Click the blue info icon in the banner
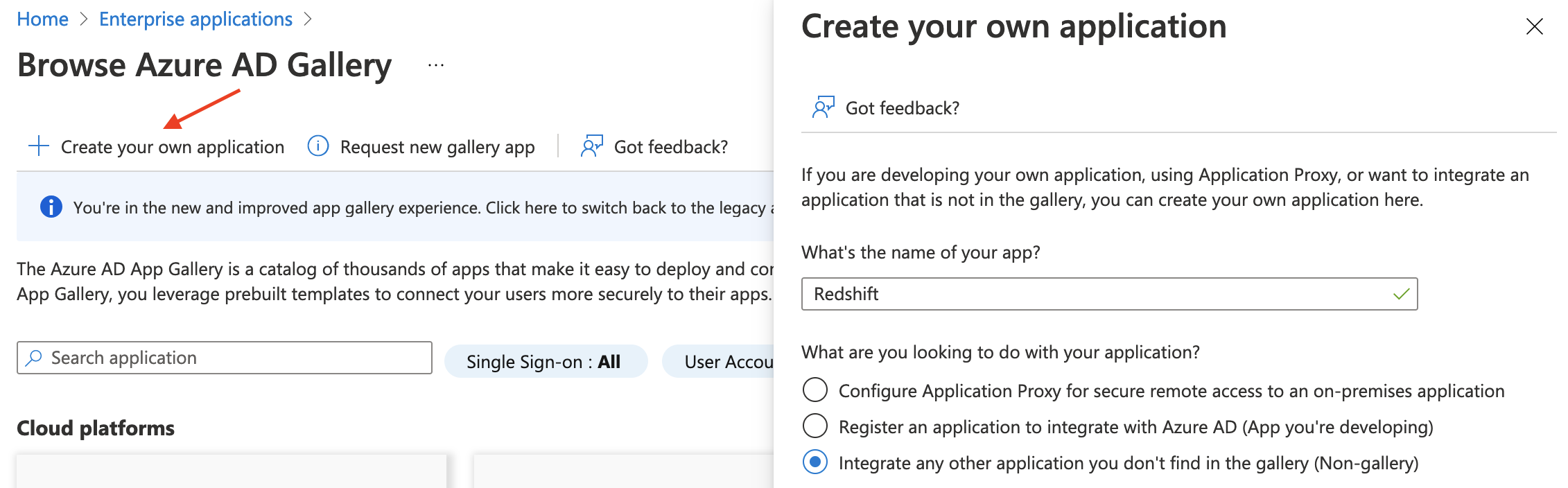 click(51, 207)
